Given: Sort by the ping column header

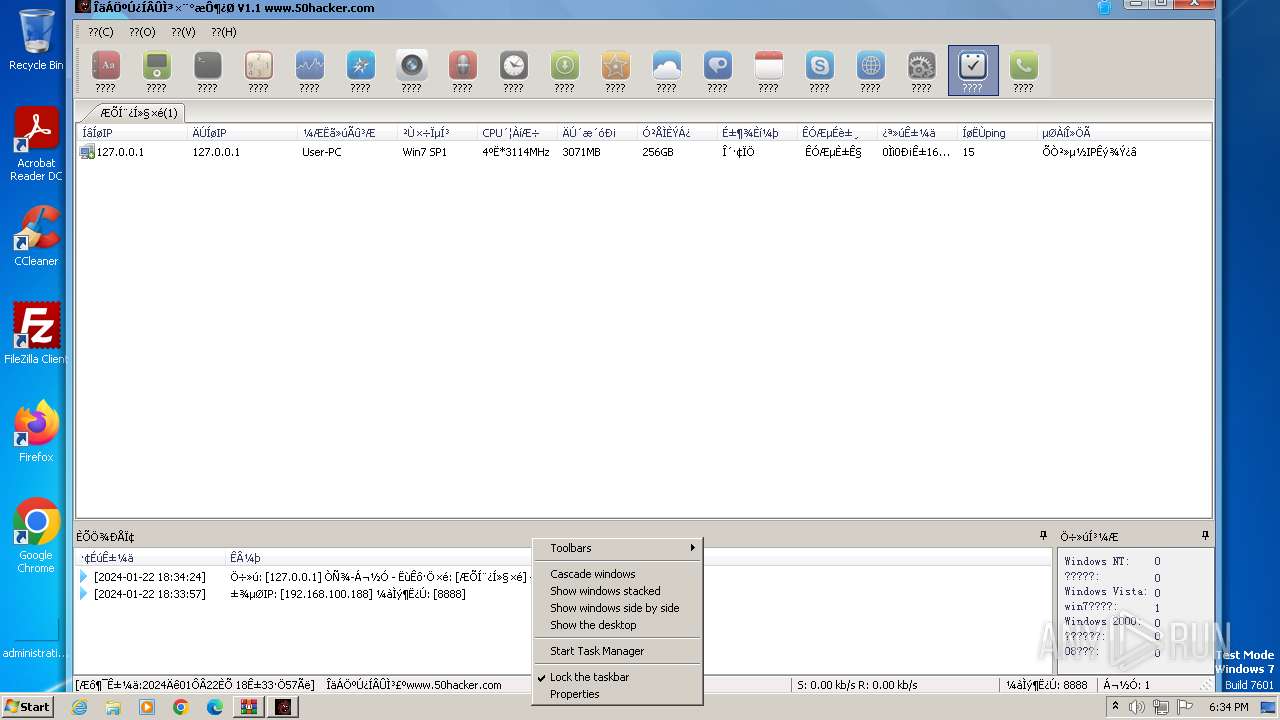Looking at the screenshot, I should [x=997, y=132].
